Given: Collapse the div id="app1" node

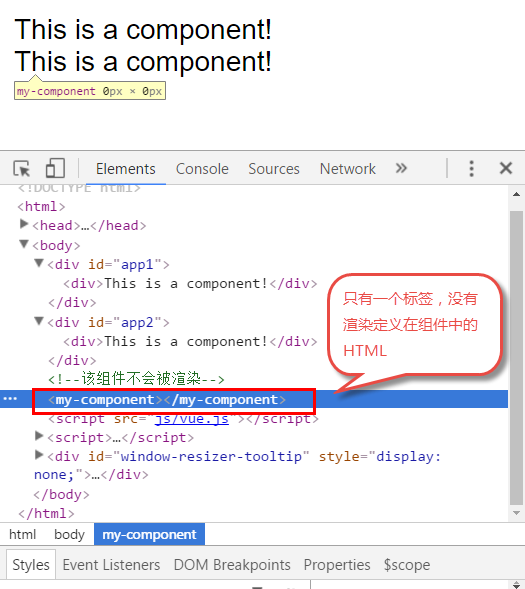Looking at the screenshot, I should coord(39,263).
